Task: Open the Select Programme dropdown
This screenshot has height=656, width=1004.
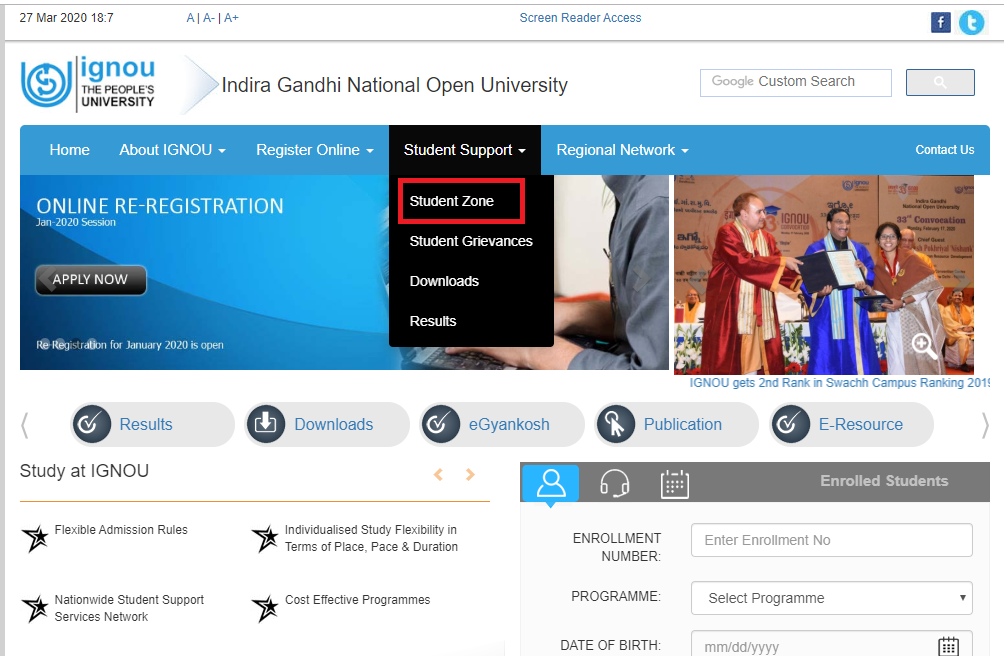Action: (831, 597)
